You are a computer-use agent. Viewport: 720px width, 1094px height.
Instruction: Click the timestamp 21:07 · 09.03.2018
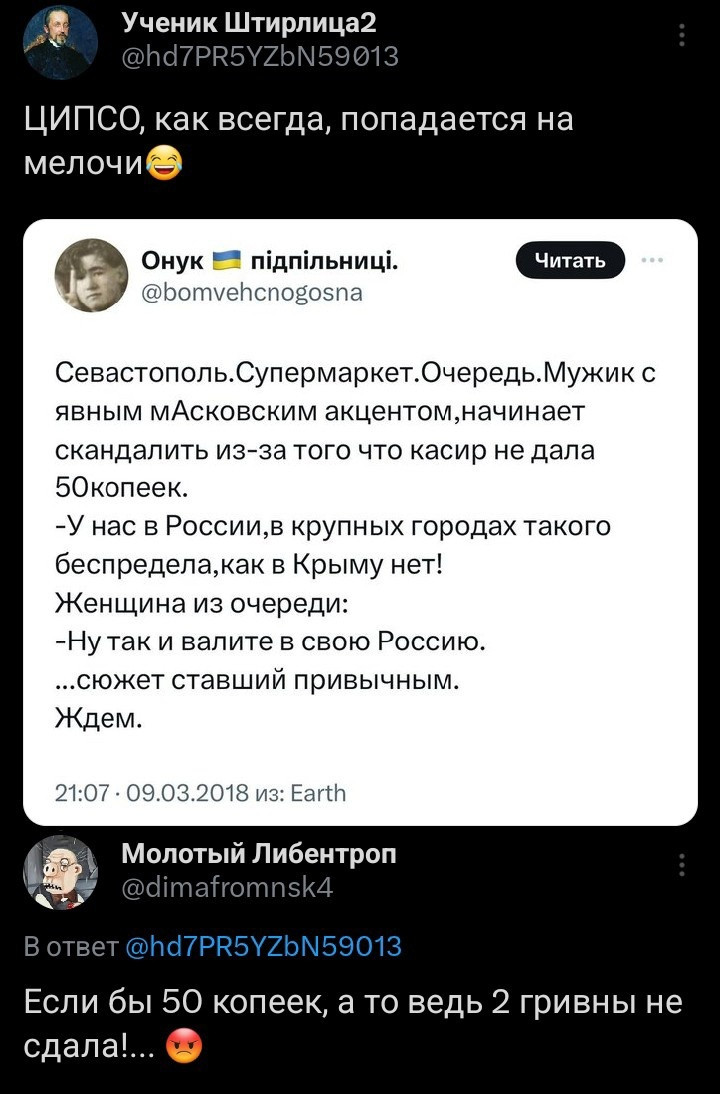[153, 793]
